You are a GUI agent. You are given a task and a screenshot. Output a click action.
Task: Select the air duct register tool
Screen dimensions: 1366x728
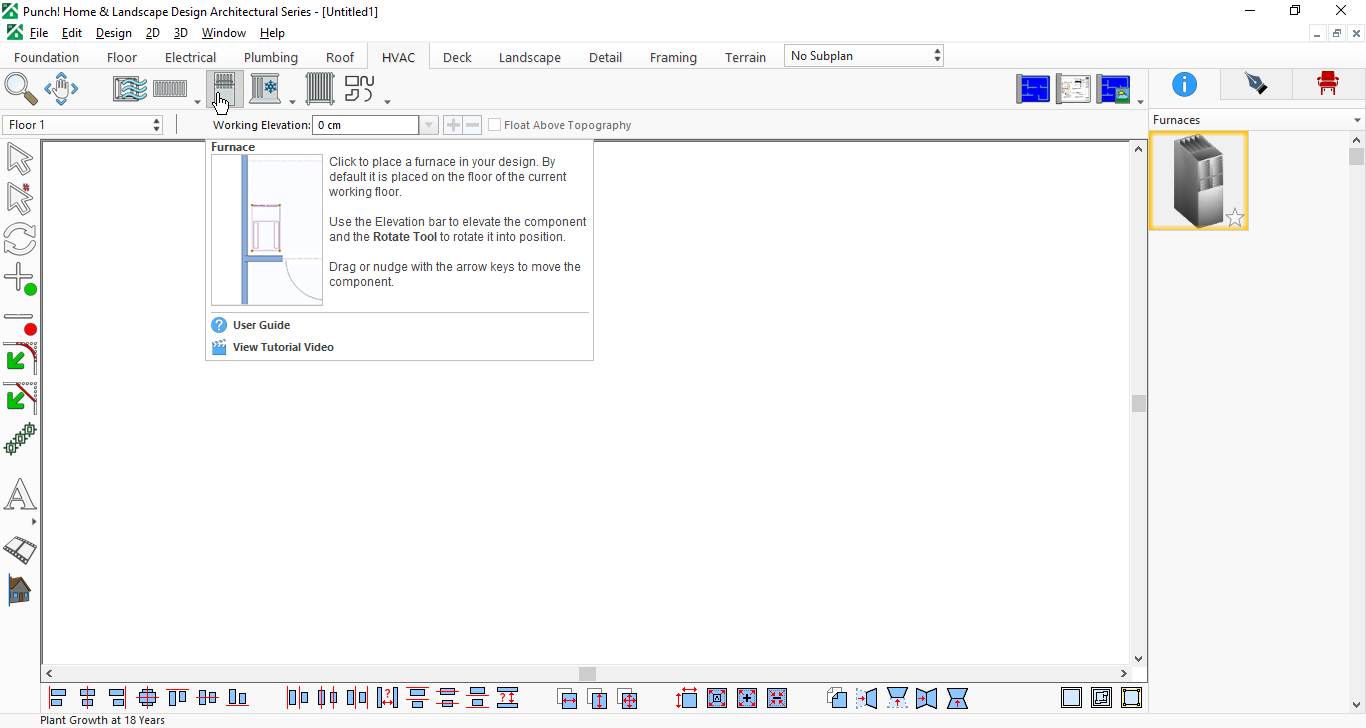point(130,89)
